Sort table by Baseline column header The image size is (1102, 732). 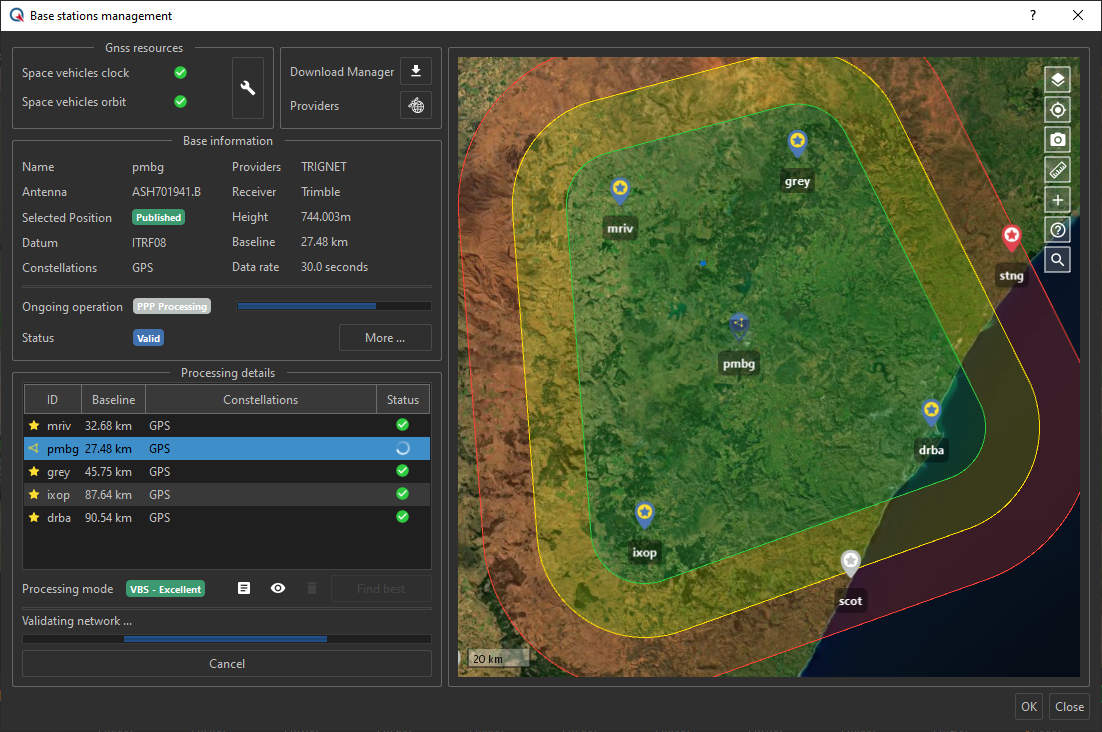click(113, 400)
